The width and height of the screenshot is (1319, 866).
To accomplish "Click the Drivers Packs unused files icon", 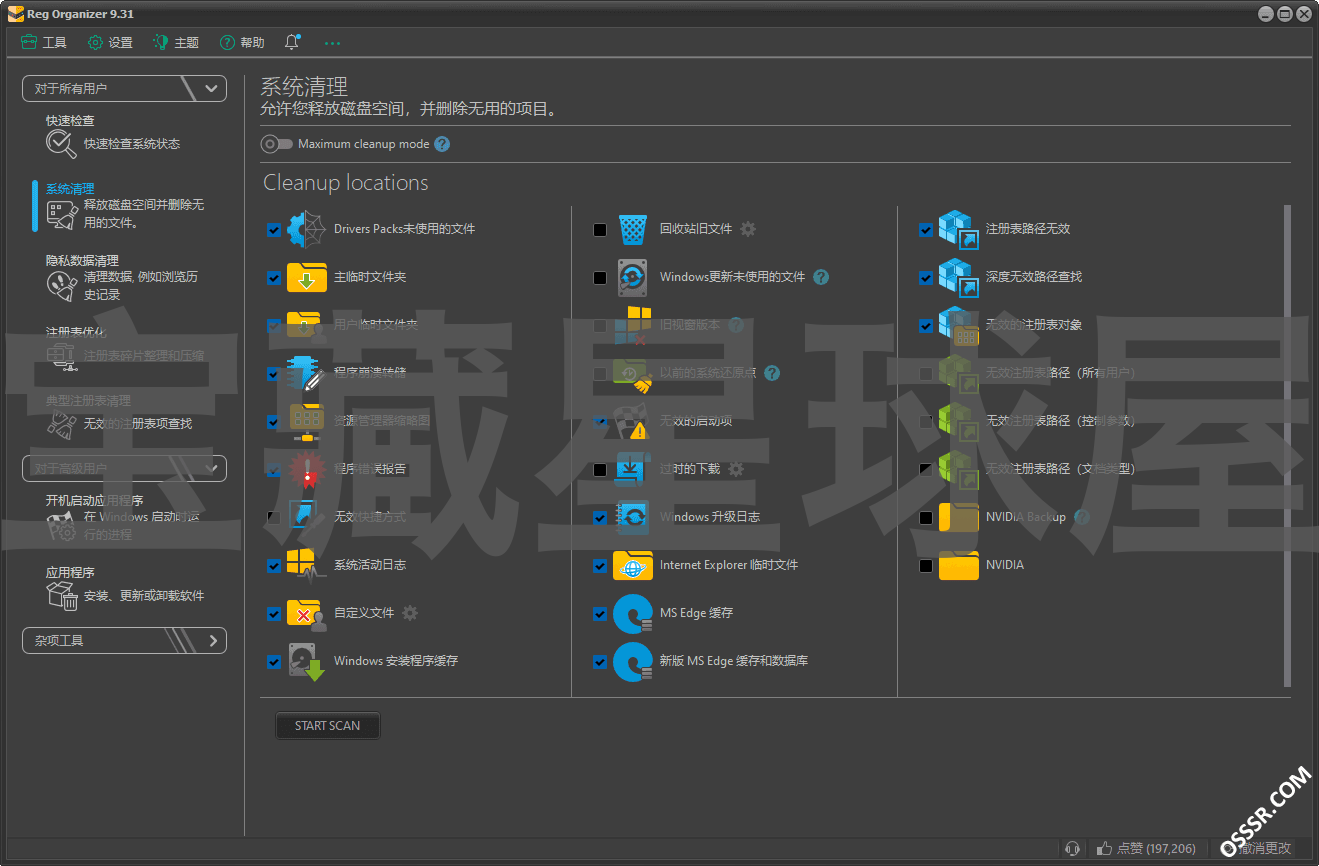I will [x=307, y=229].
